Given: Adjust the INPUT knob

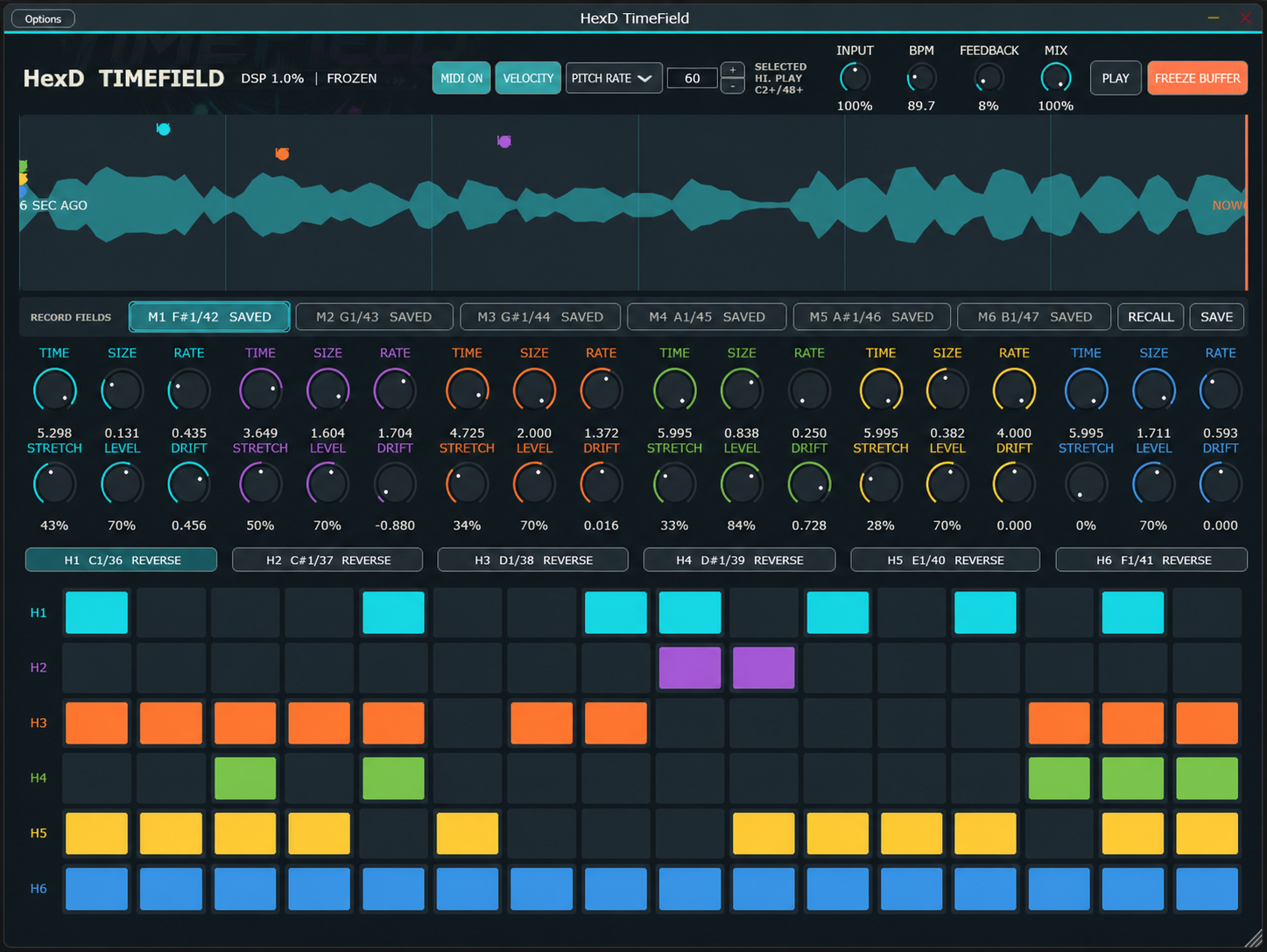Looking at the screenshot, I should [x=855, y=78].
